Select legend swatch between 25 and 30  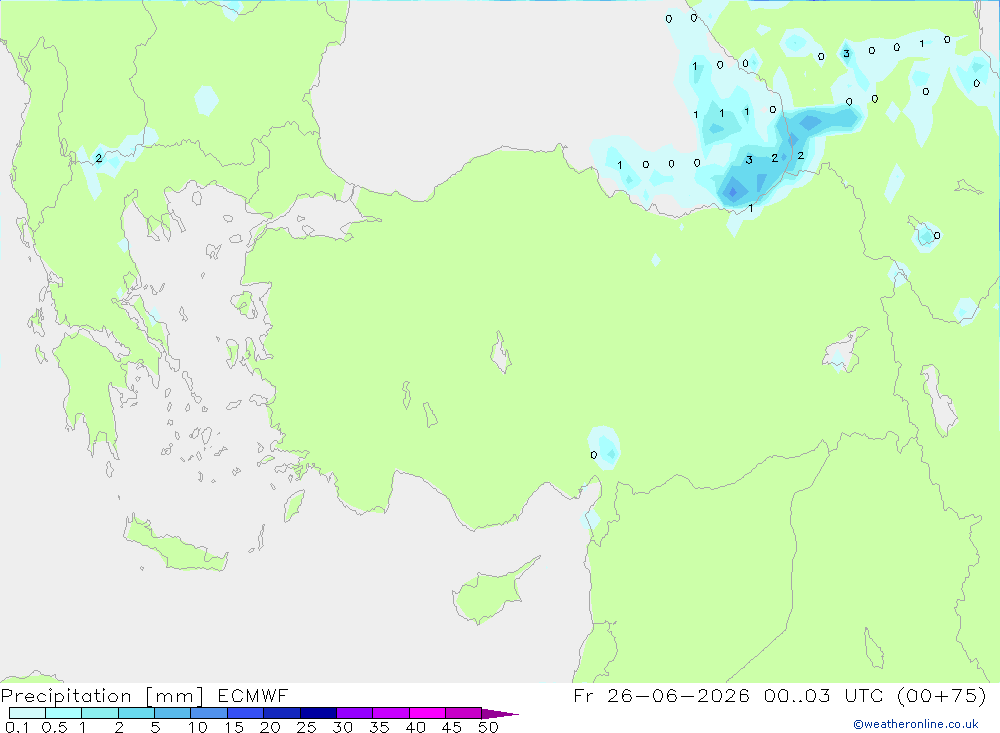pos(318,713)
